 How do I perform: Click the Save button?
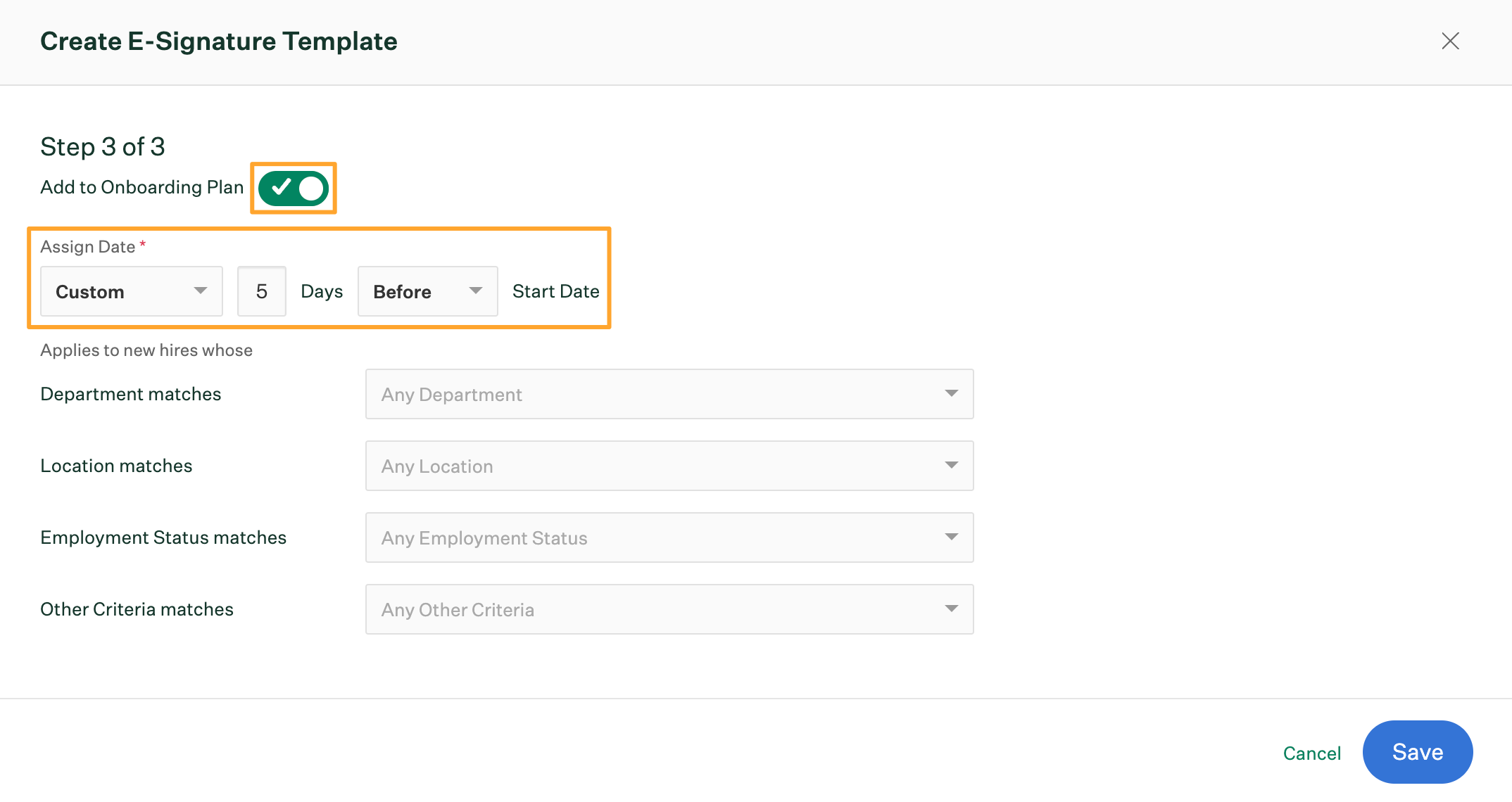1417,752
